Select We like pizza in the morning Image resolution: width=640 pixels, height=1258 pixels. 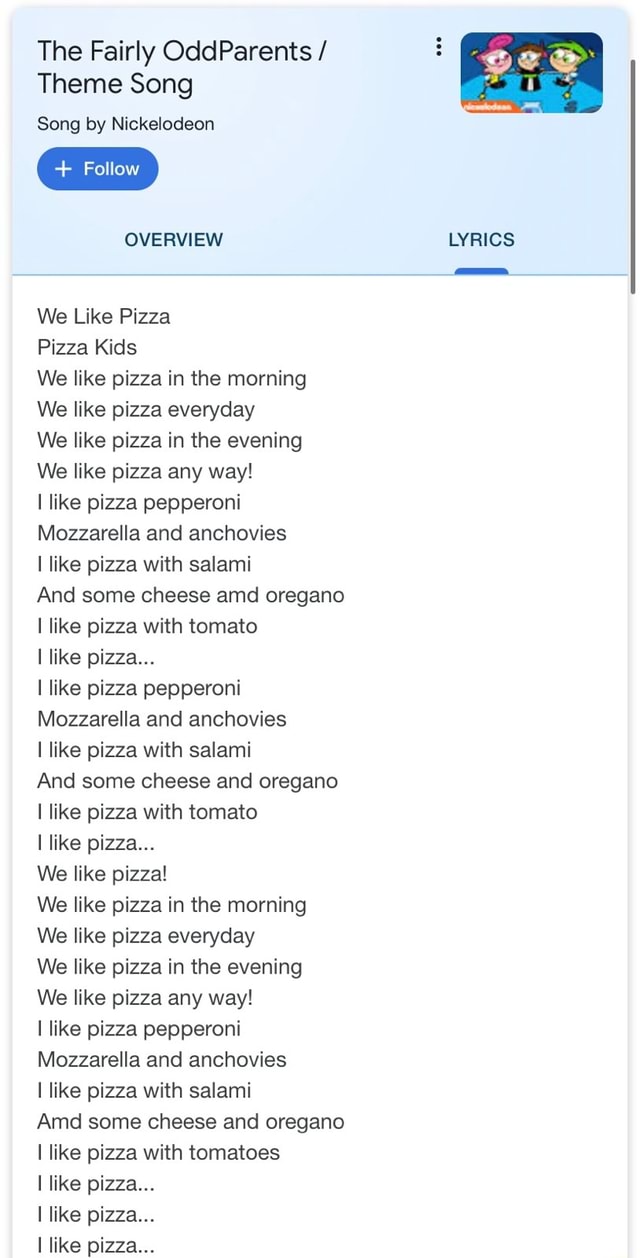click(171, 378)
